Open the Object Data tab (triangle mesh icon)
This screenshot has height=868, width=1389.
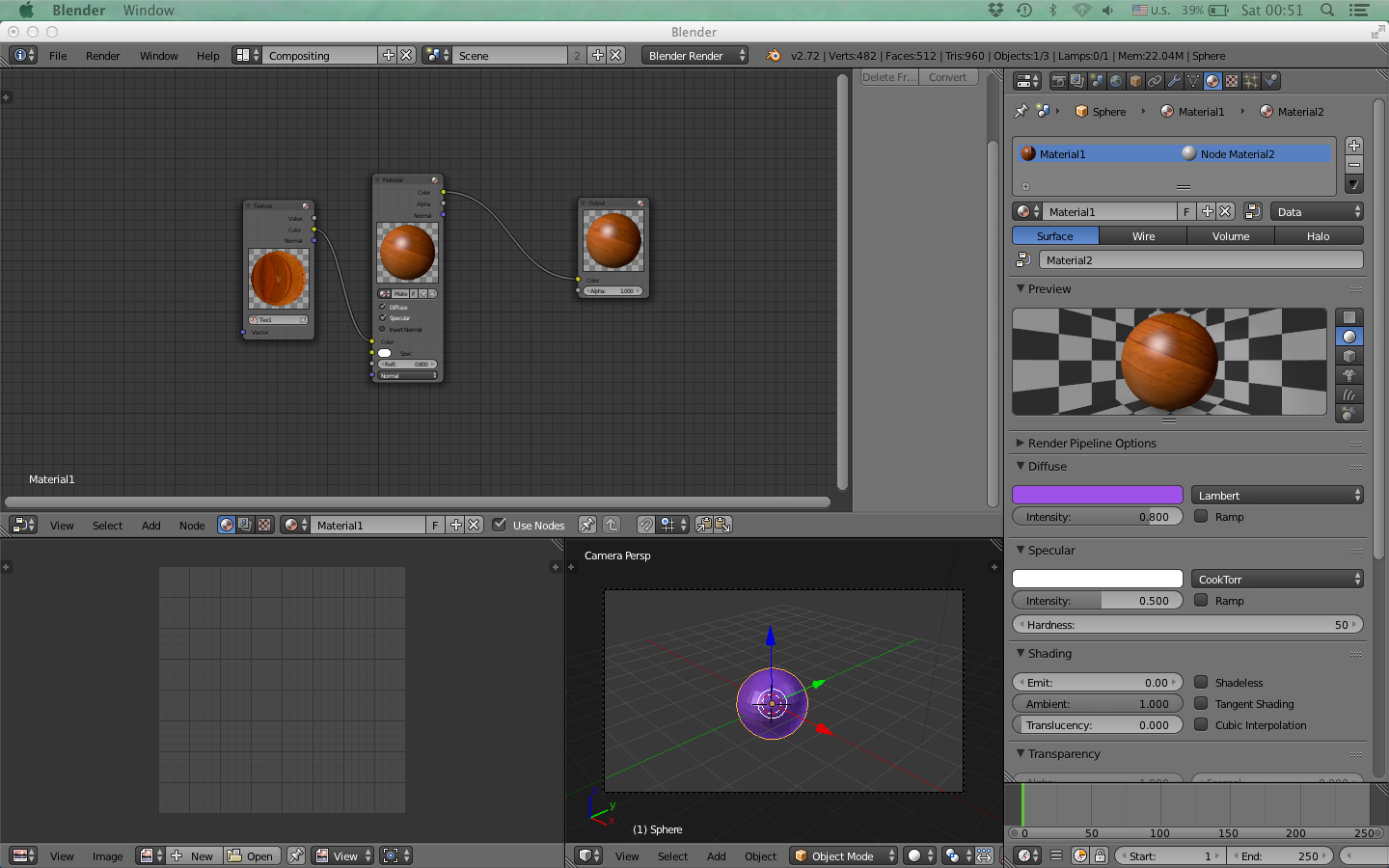[x=1193, y=81]
